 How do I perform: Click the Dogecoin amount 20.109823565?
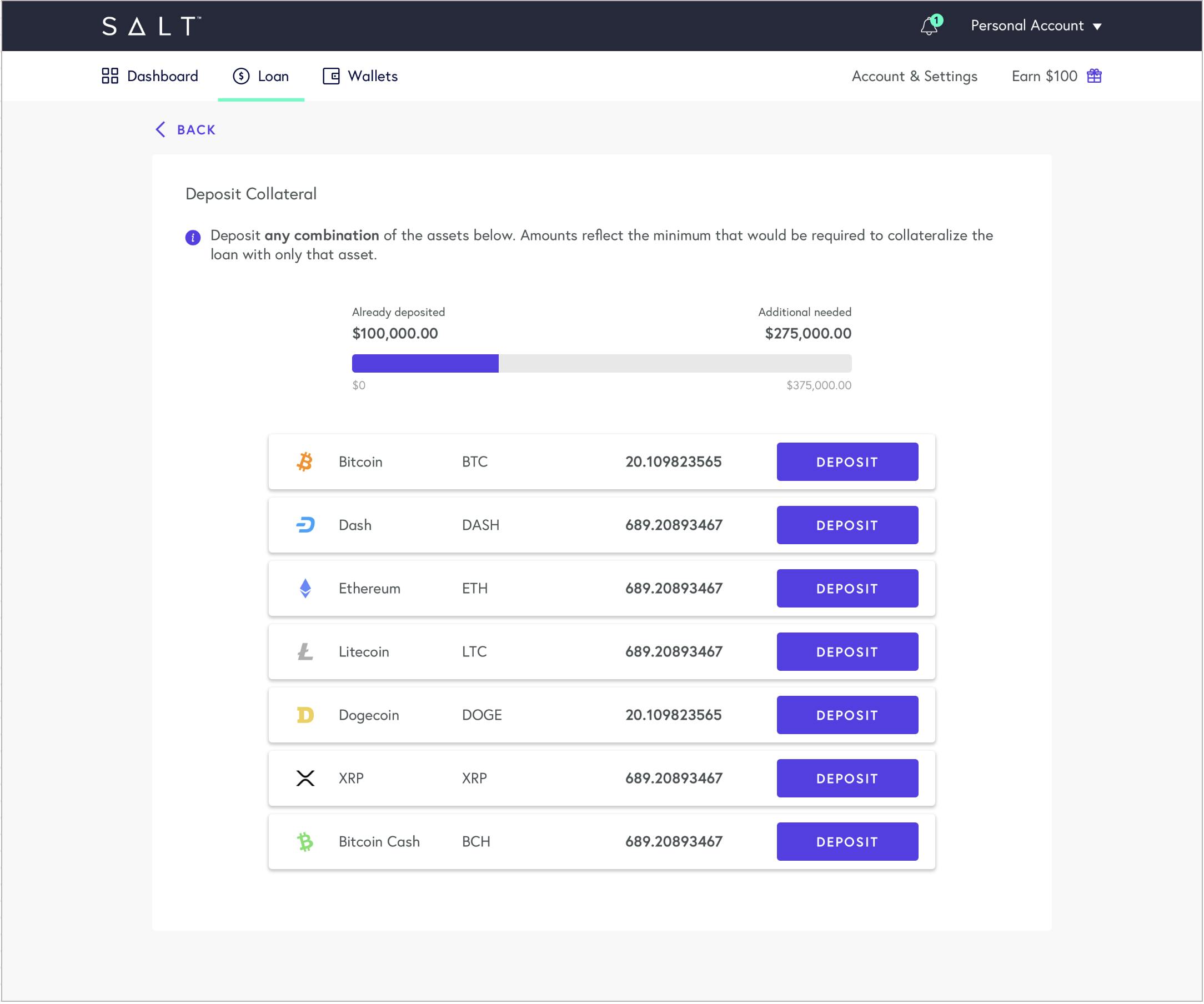tap(674, 715)
